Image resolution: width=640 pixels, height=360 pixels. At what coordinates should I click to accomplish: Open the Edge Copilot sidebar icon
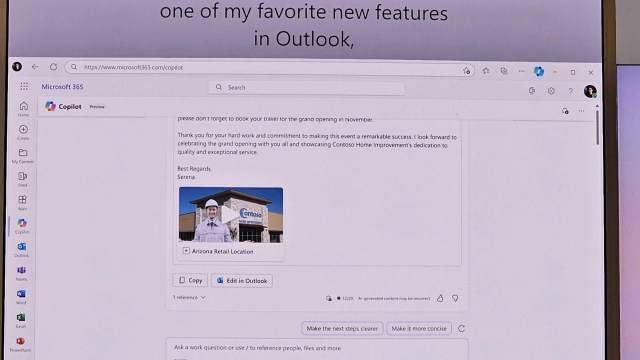click(539, 71)
